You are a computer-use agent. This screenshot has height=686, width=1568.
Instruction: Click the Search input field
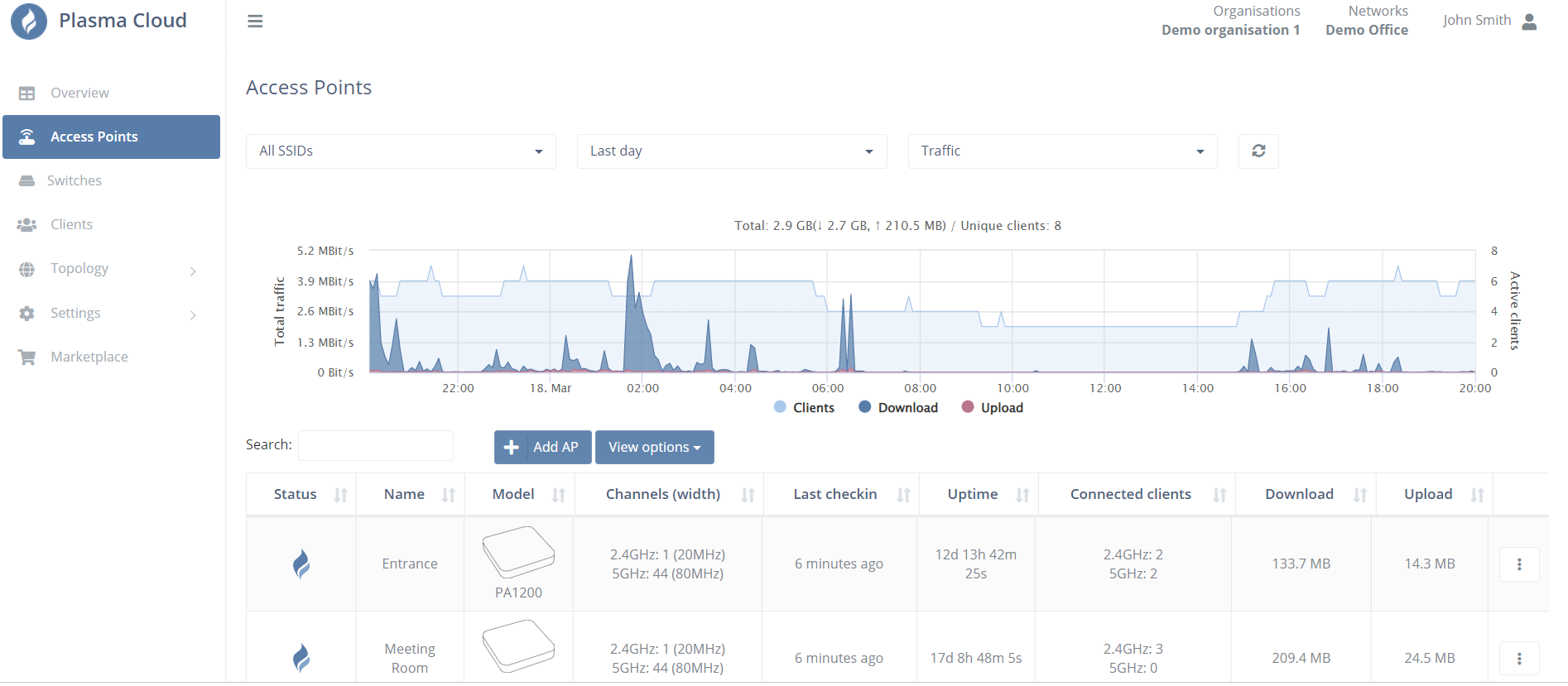(x=376, y=445)
